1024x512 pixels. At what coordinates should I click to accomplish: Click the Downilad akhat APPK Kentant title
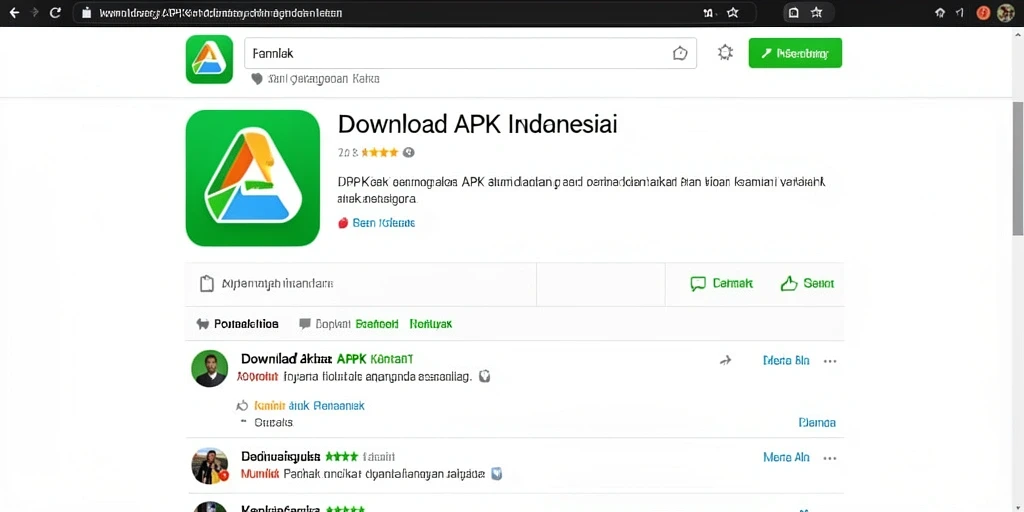(x=327, y=359)
